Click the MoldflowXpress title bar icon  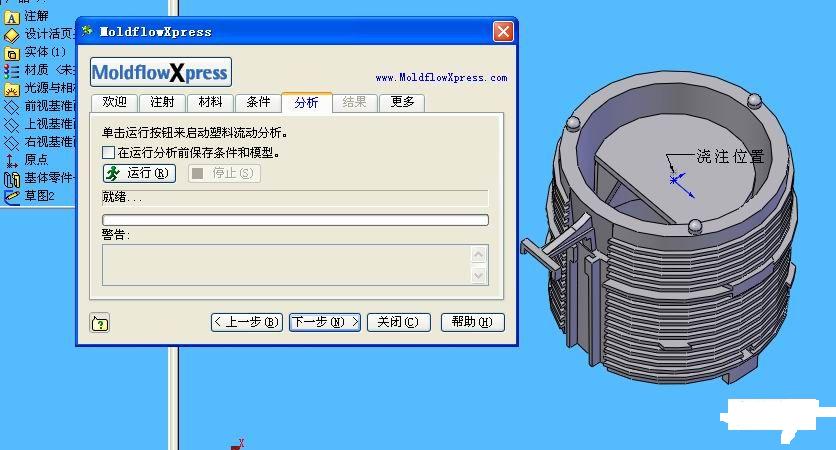click(x=87, y=31)
